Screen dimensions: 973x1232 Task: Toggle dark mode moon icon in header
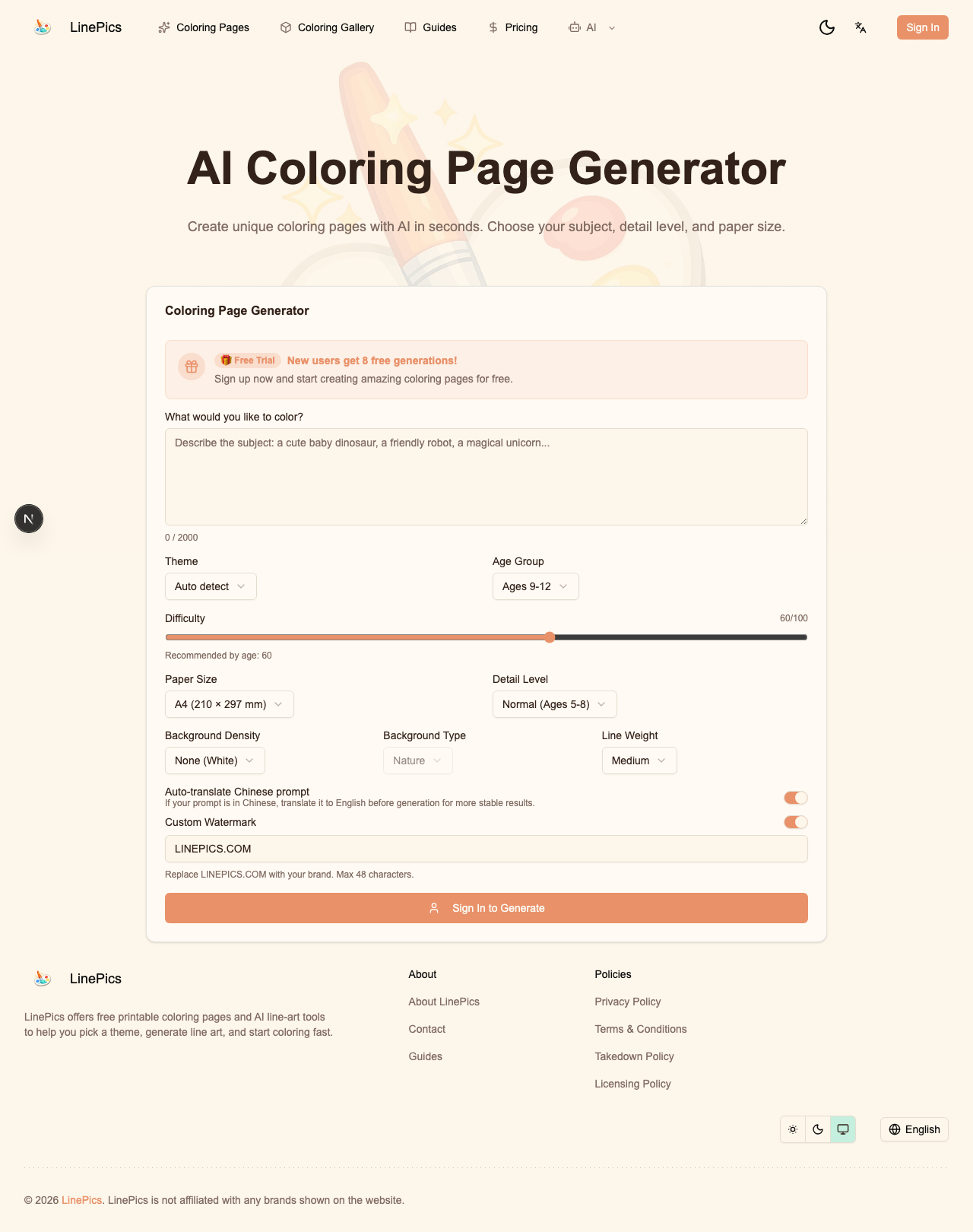pyautogui.click(x=827, y=27)
